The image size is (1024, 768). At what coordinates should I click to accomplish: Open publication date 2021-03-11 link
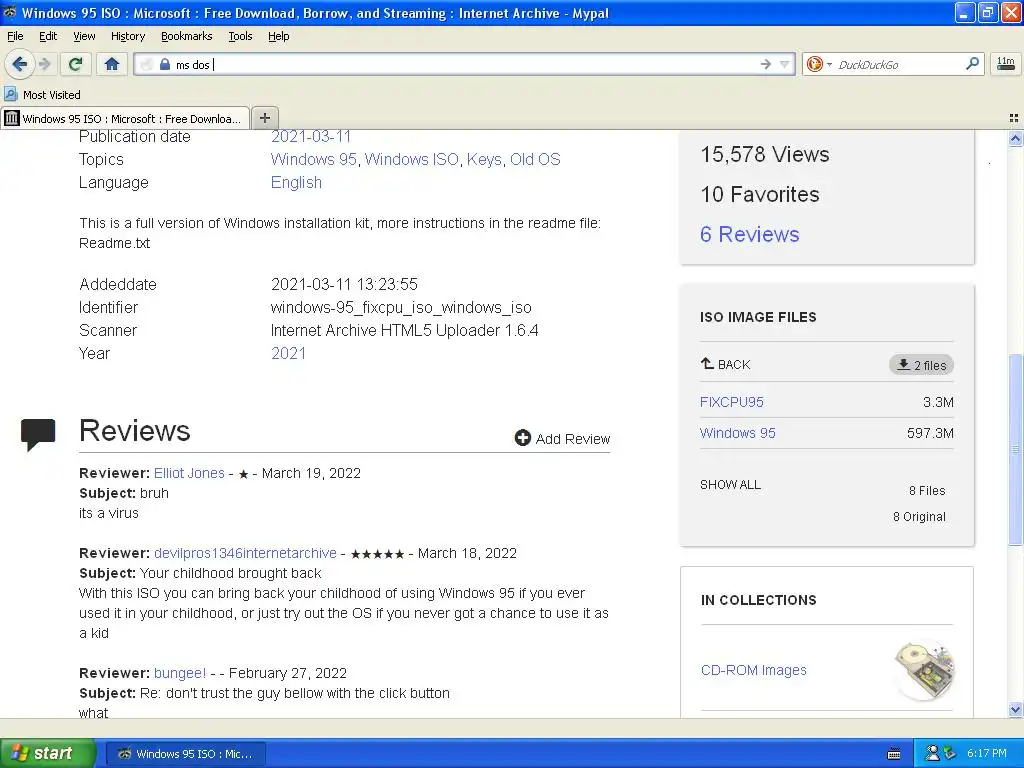pos(311,136)
